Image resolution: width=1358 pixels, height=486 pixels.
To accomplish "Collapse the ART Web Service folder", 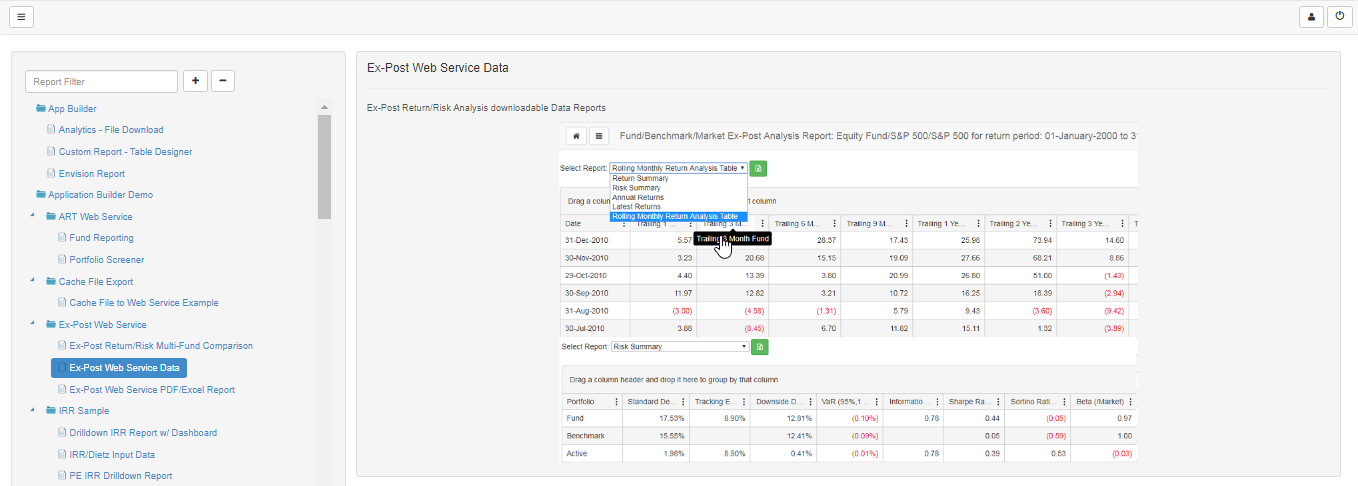I will 33,217.
